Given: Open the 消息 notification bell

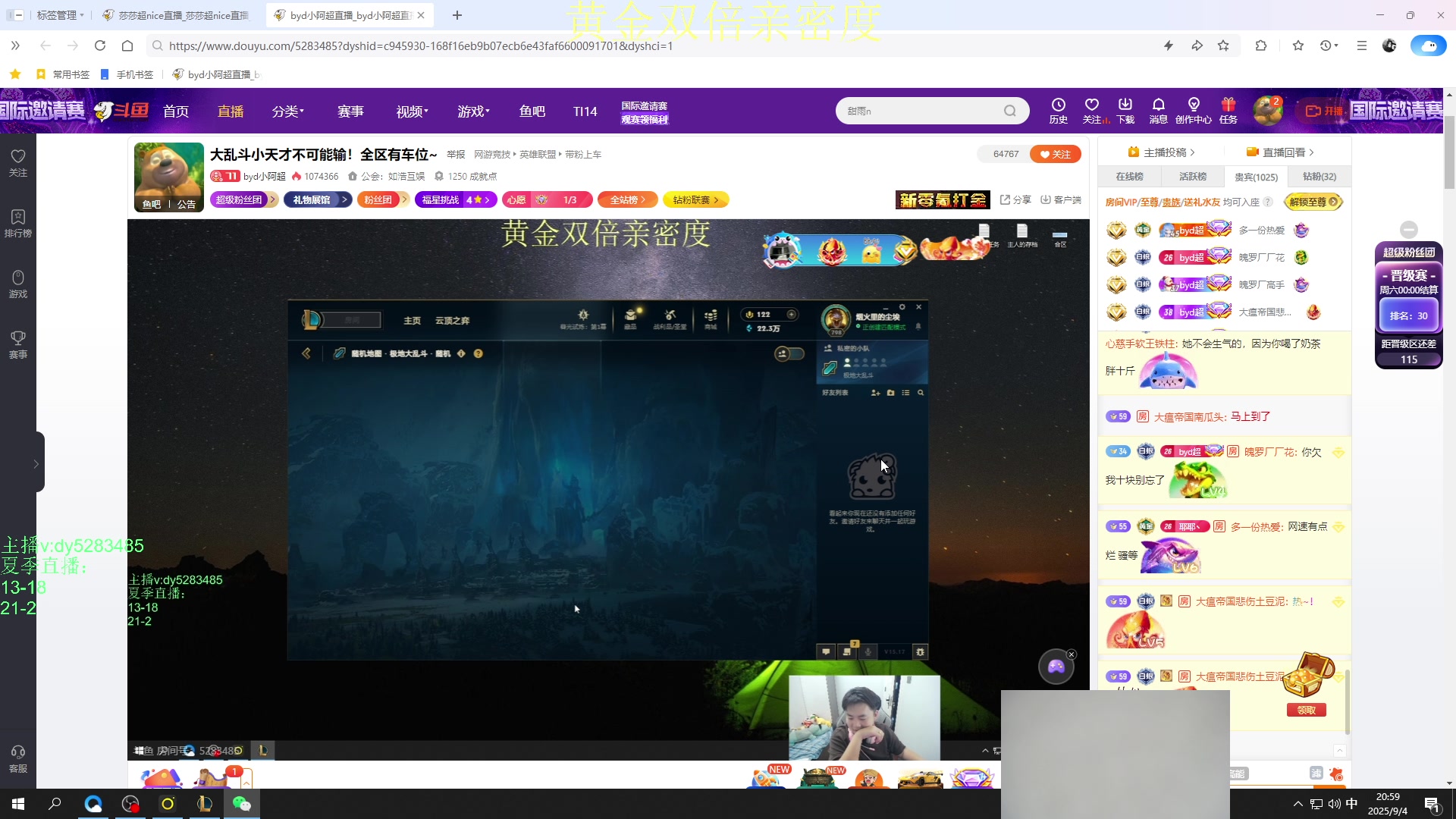Looking at the screenshot, I should 1158,110.
